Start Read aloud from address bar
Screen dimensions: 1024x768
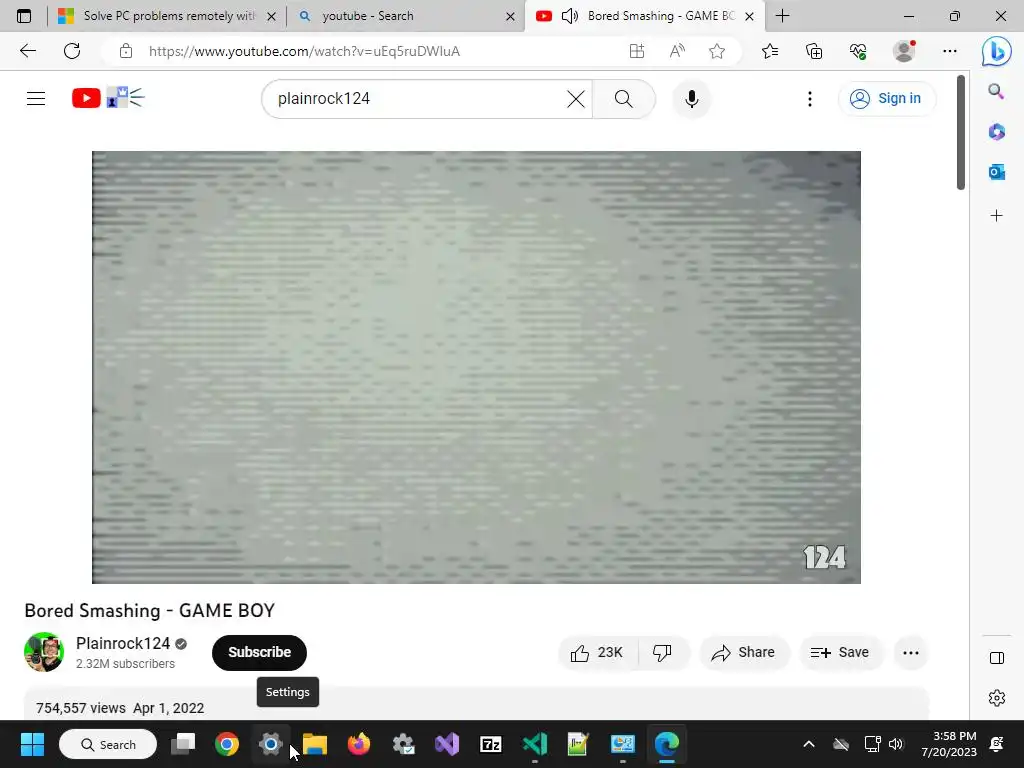pyautogui.click(x=677, y=51)
